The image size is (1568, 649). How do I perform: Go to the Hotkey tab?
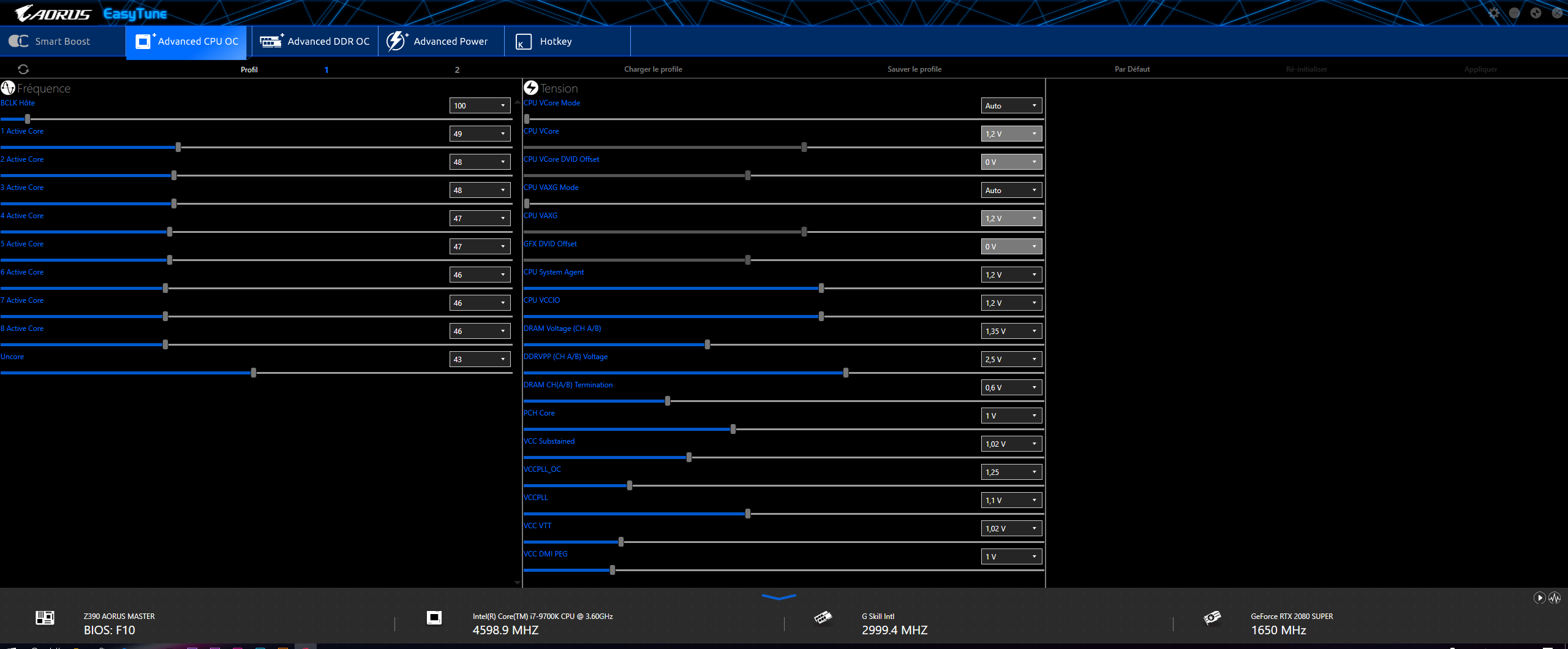coord(567,41)
